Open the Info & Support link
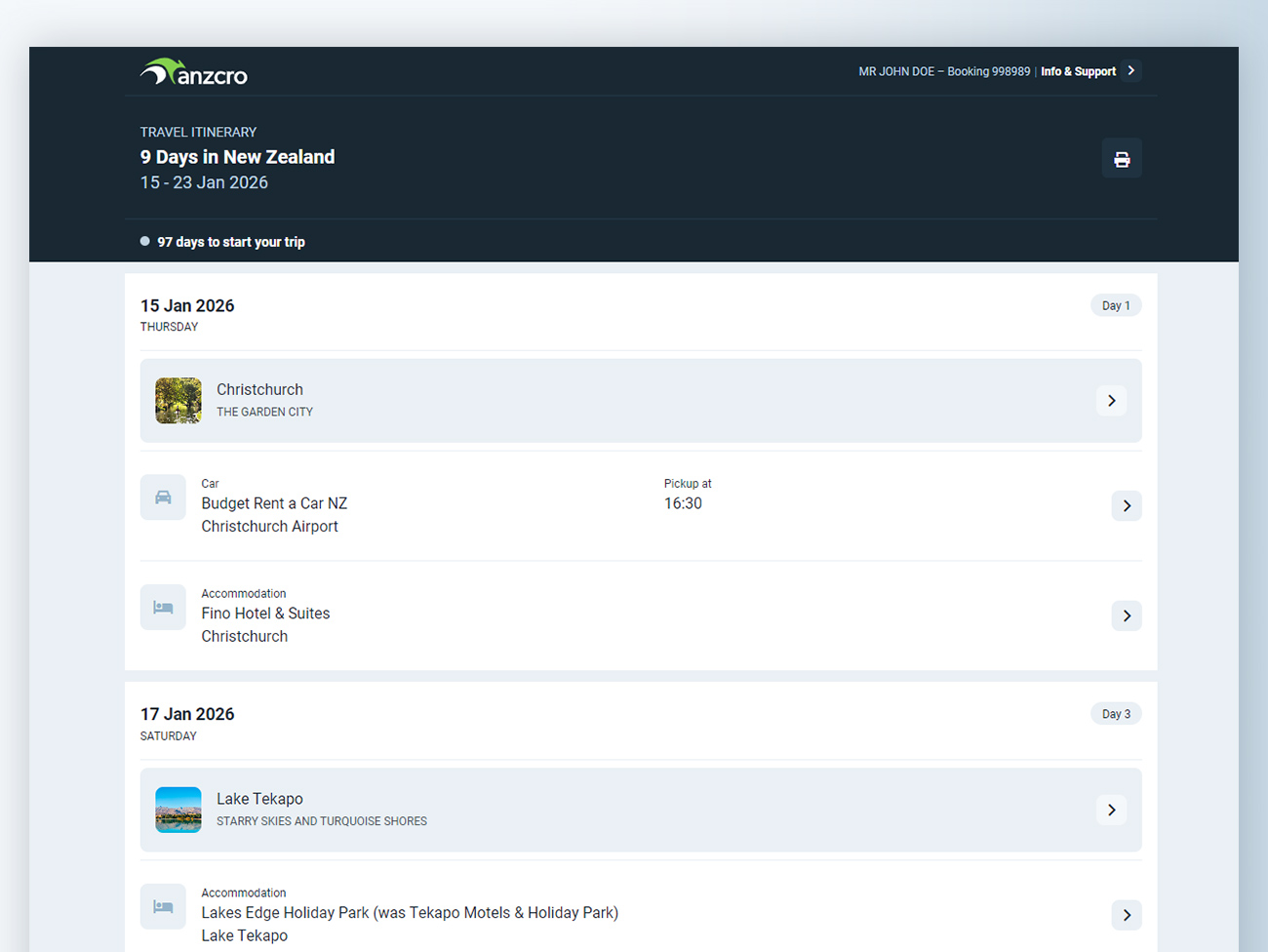Image resolution: width=1268 pixels, height=952 pixels. 1078,71
